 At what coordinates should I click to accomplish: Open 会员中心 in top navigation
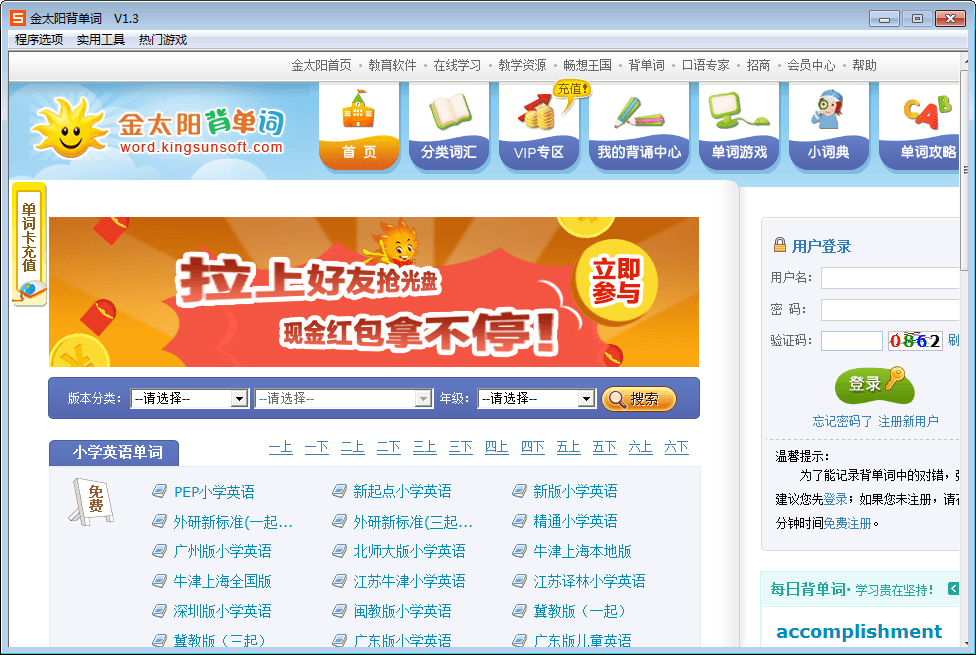[811, 65]
